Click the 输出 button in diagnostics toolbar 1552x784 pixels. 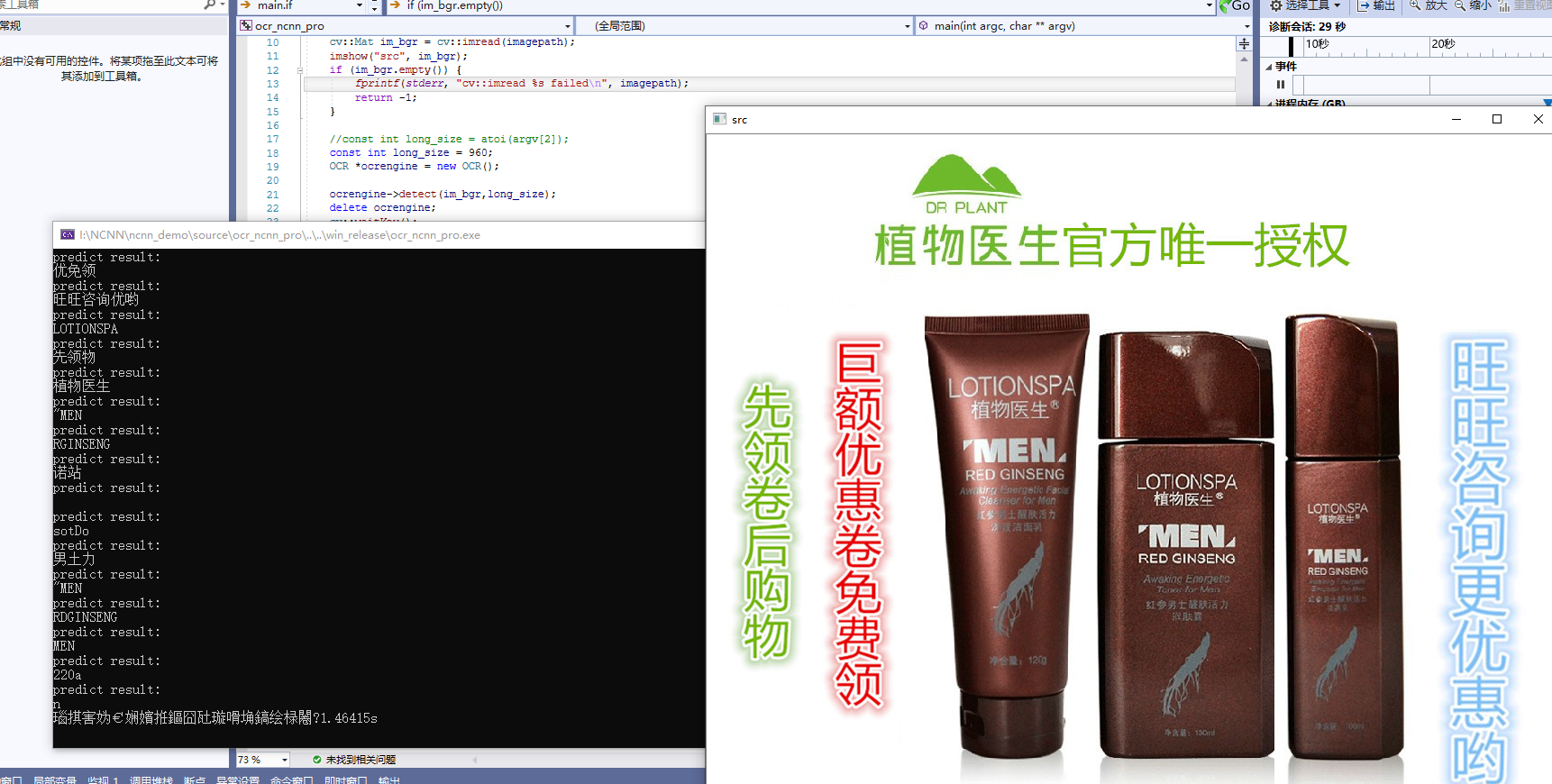click(x=1376, y=5)
